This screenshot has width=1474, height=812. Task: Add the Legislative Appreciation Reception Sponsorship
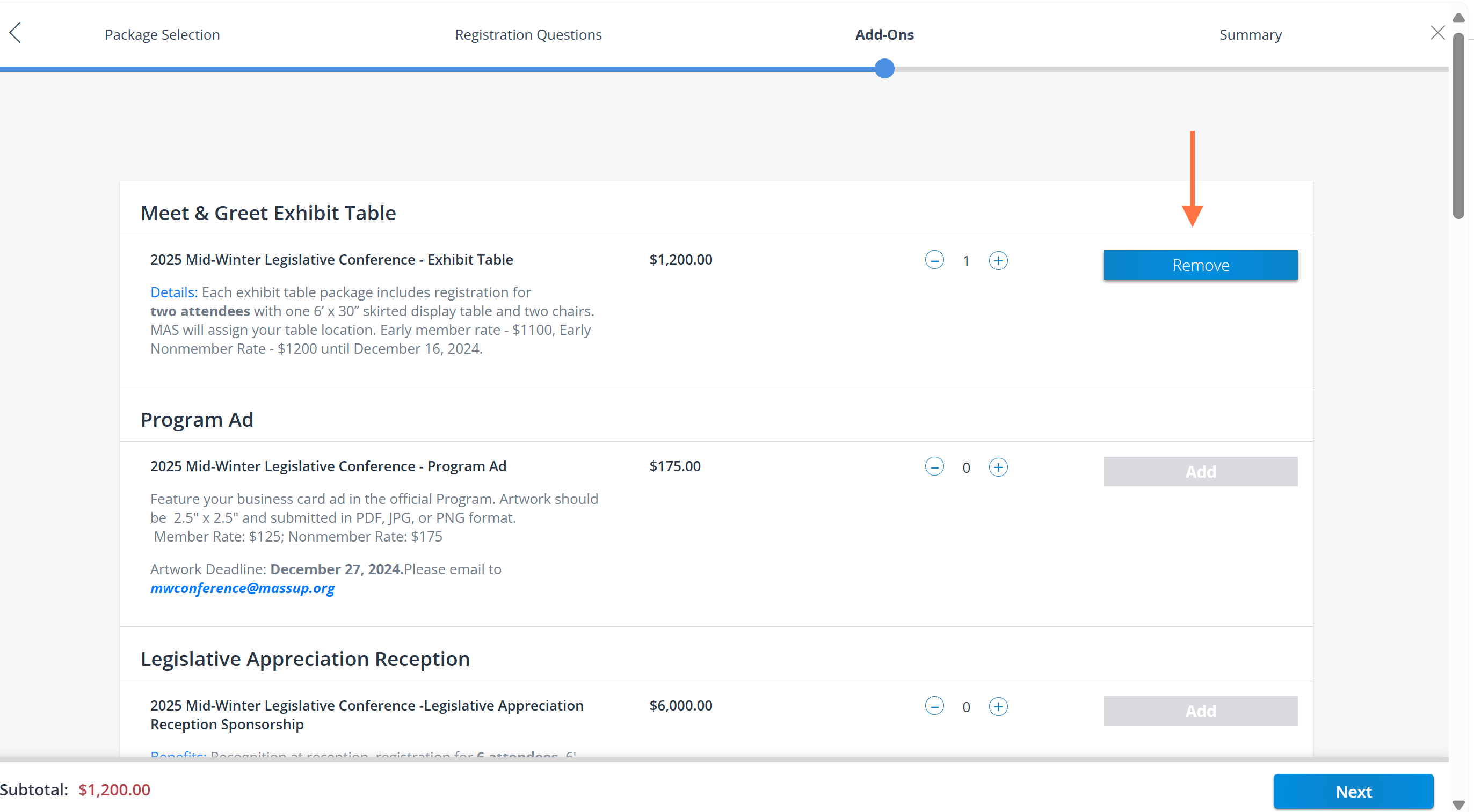coord(1201,711)
